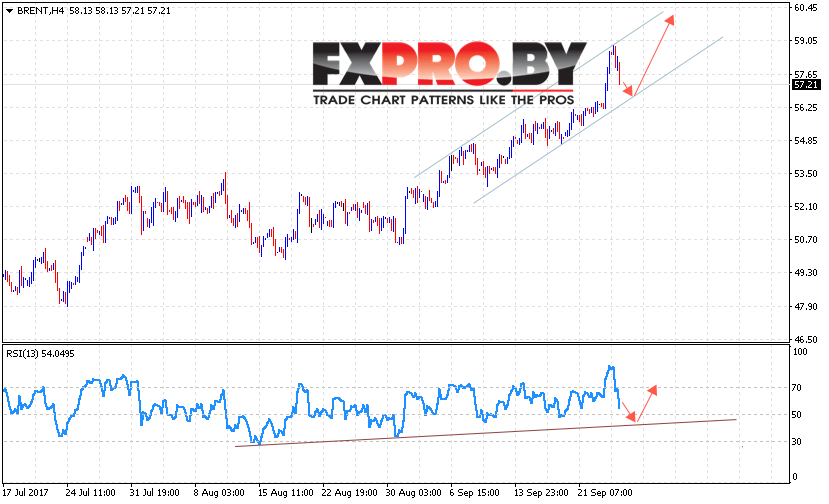Screen dimensions: 829x504
Task: Click the blue RSI indicator line
Action: click(x=312, y=405)
